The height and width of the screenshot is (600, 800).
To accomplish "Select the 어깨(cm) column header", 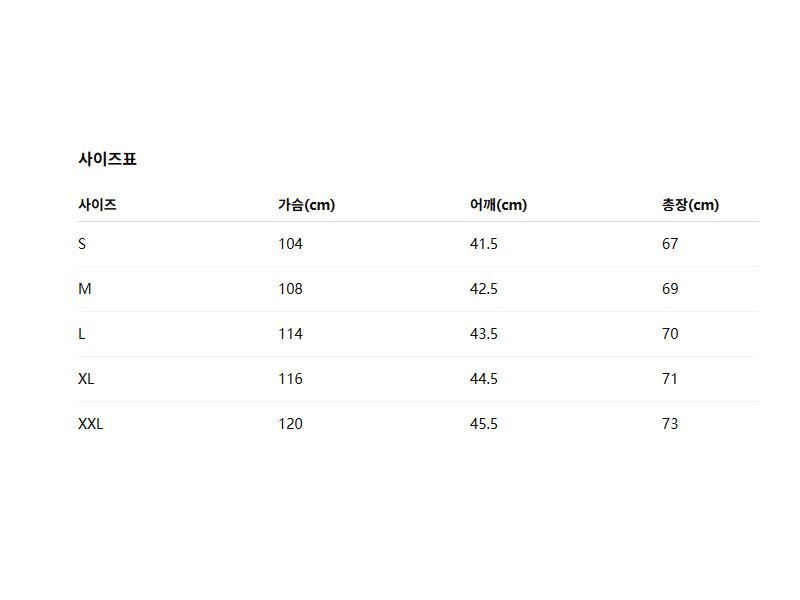I will pos(498,205).
